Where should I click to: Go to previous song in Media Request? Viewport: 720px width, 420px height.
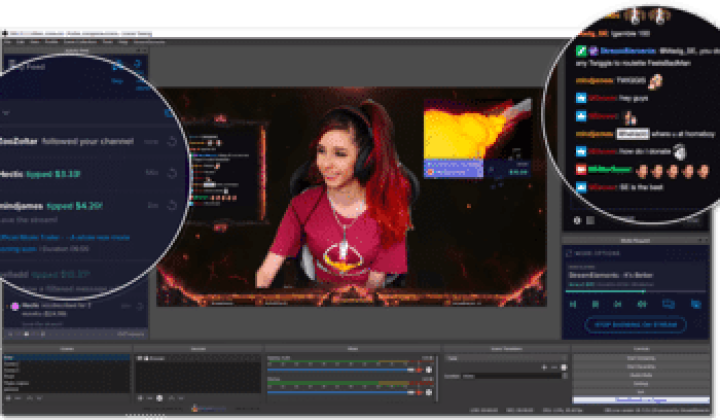coord(575,303)
